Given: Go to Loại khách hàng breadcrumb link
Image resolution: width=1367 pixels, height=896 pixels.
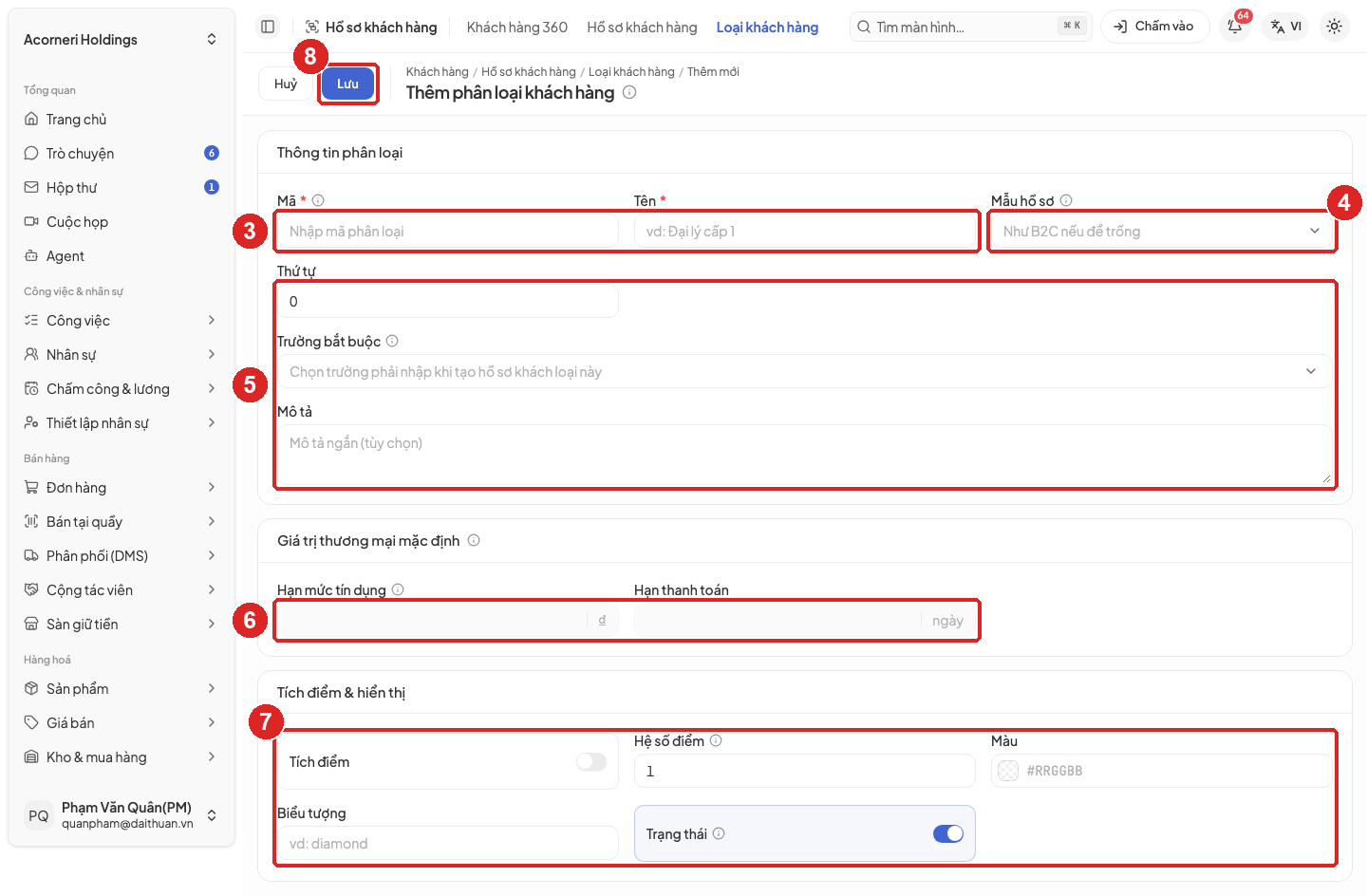Looking at the screenshot, I should point(631,72).
